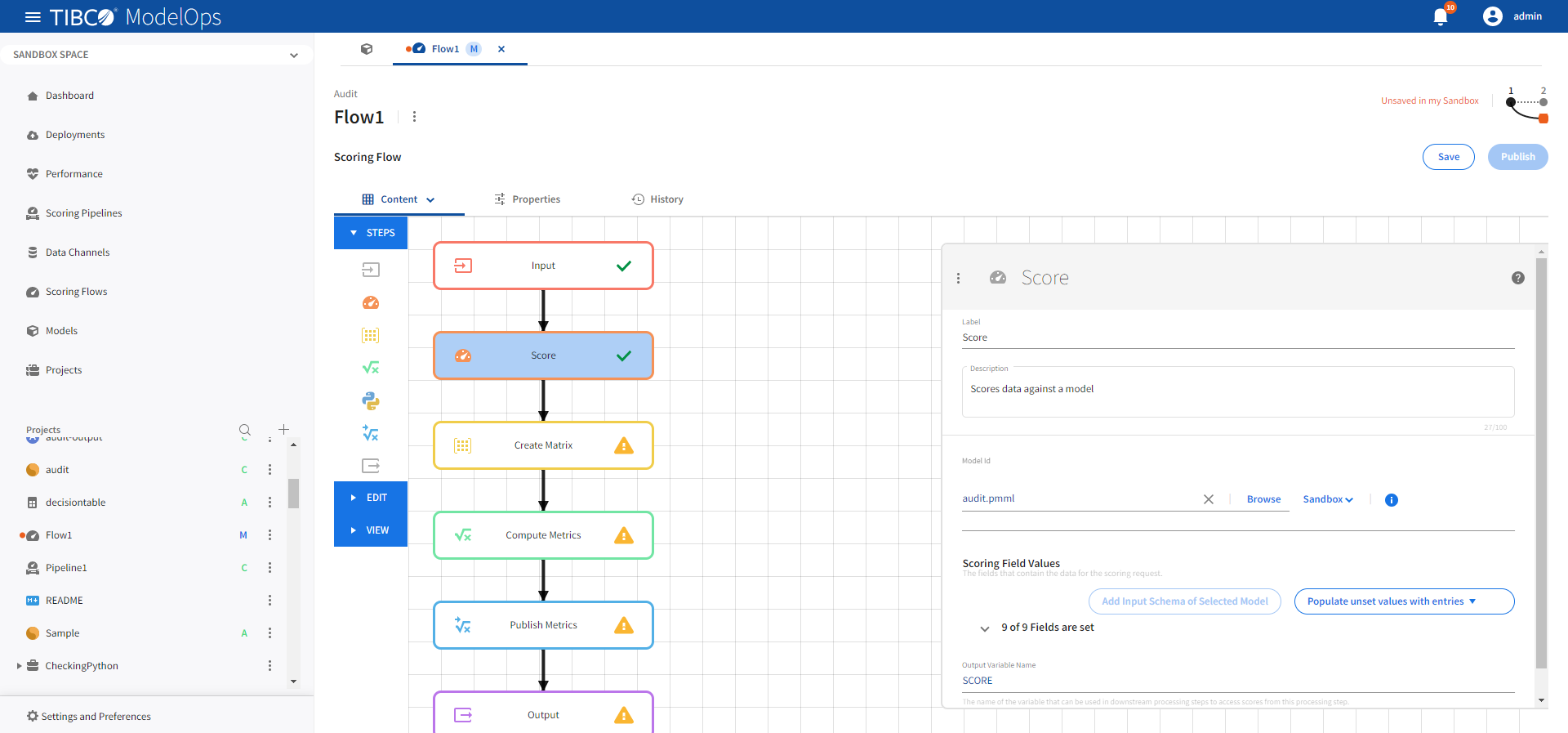Select the Score gauge icon in steps palette

pyautogui.click(x=370, y=302)
